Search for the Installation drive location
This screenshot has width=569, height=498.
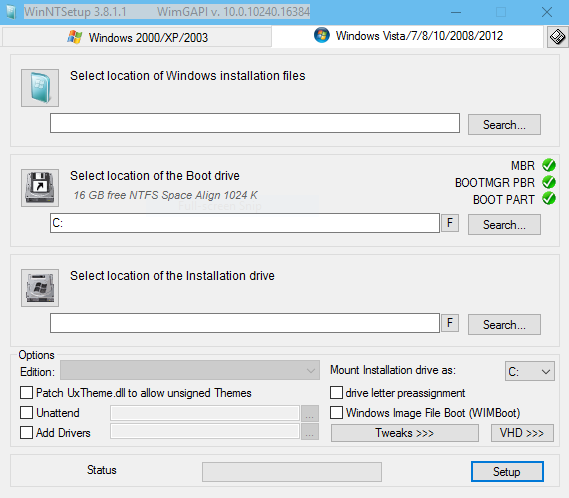pos(504,324)
